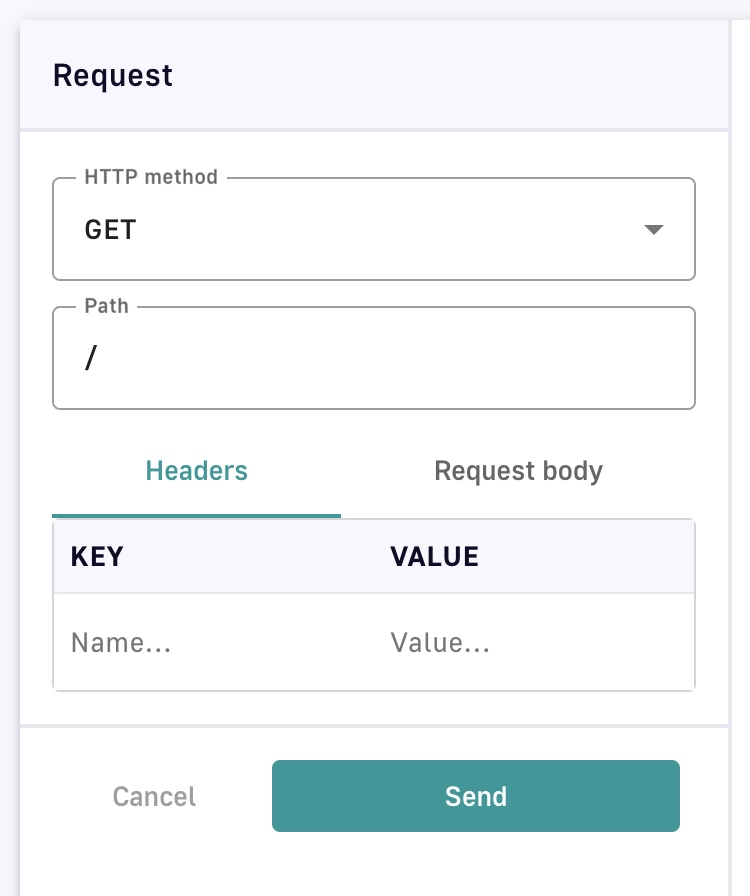Viewport: 750px width, 896px height.
Task: Click the Request panel title
Action: point(112,76)
